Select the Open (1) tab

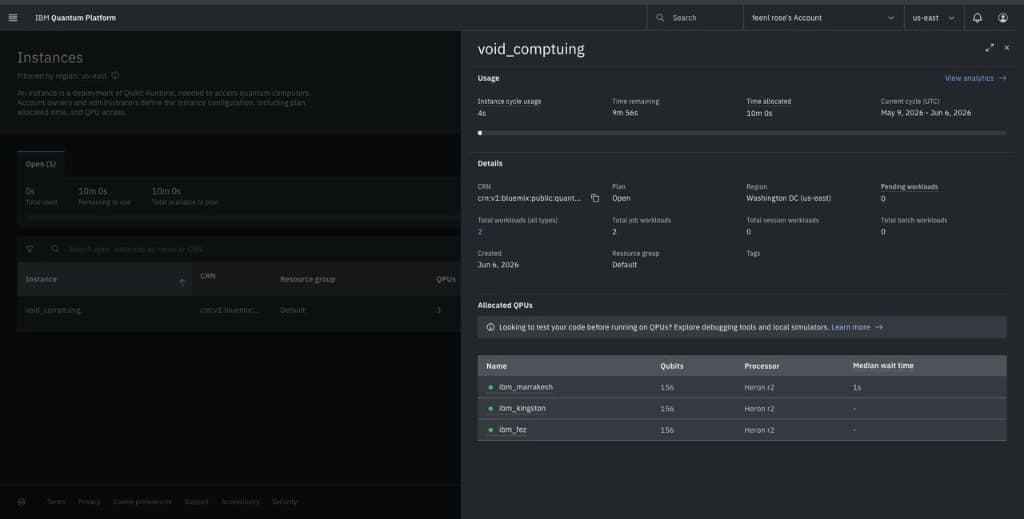point(40,164)
